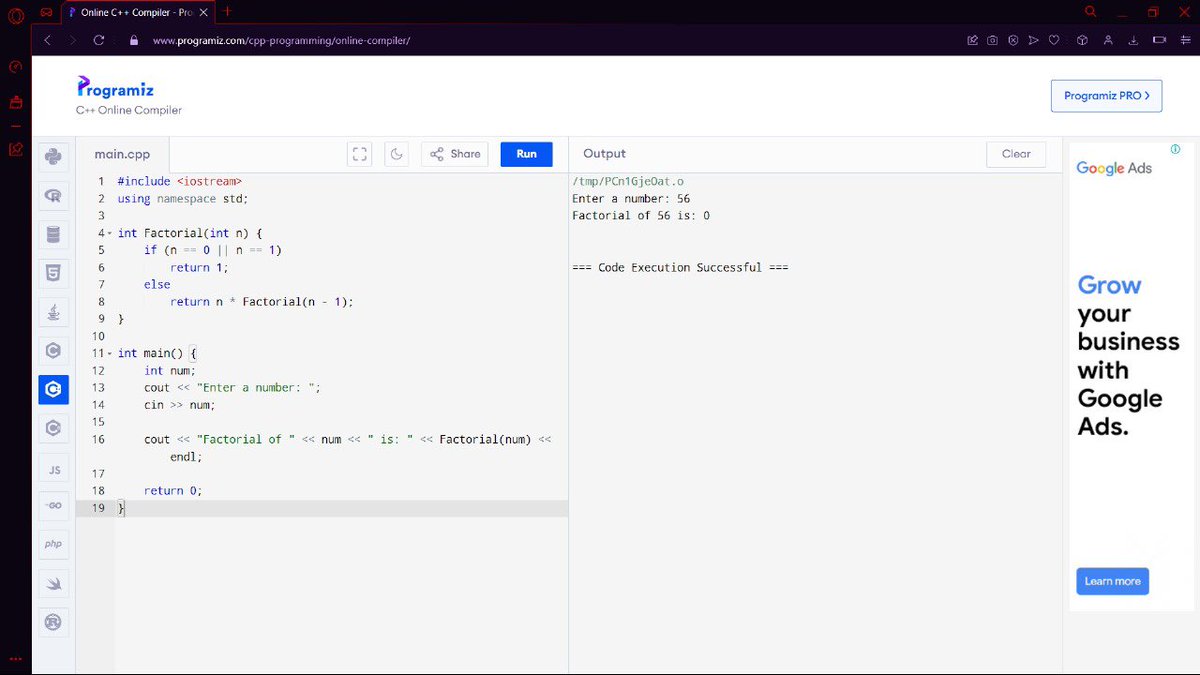Run the C++ program
1200x675 pixels.
(526, 154)
